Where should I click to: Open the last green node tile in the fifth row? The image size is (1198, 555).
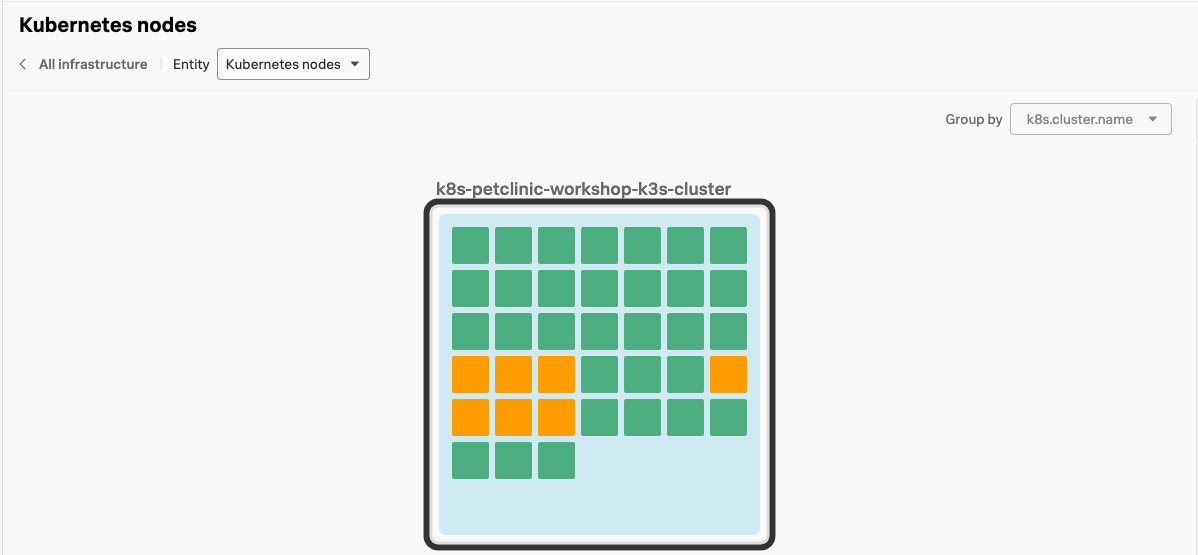tap(728, 418)
